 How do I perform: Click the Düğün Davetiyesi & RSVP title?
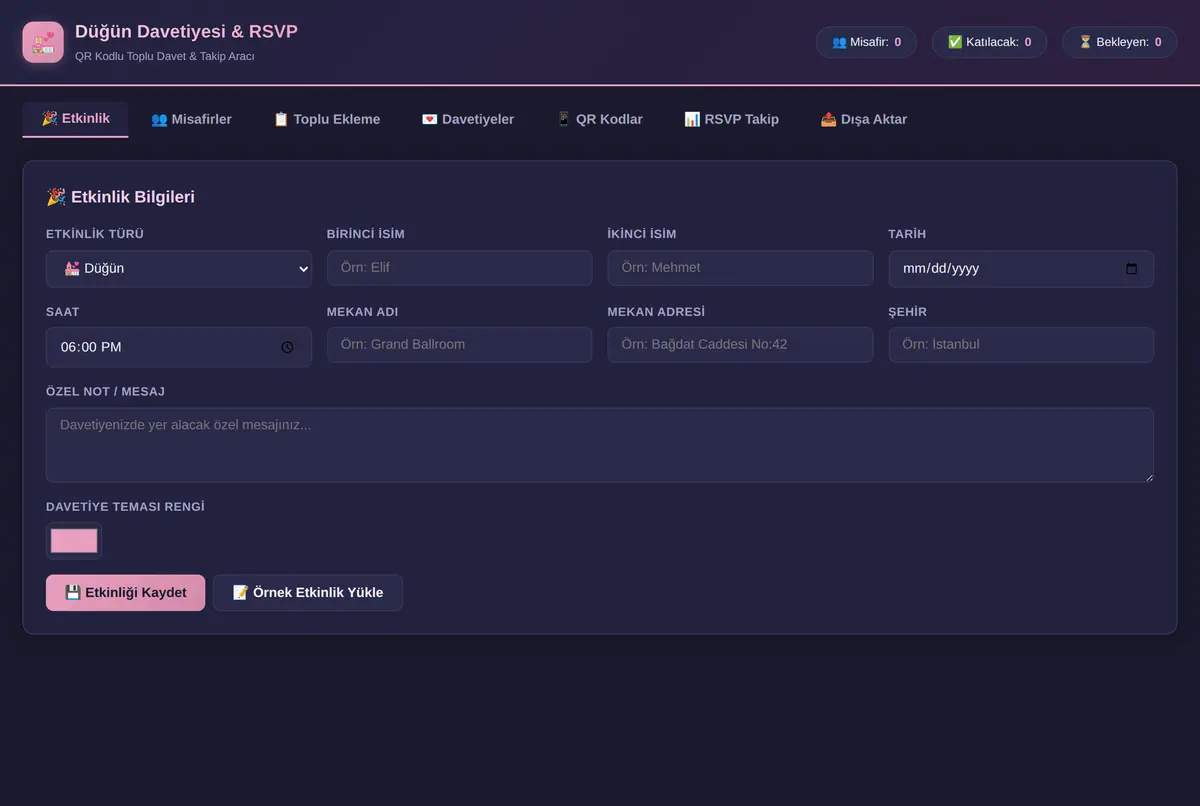(186, 31)
